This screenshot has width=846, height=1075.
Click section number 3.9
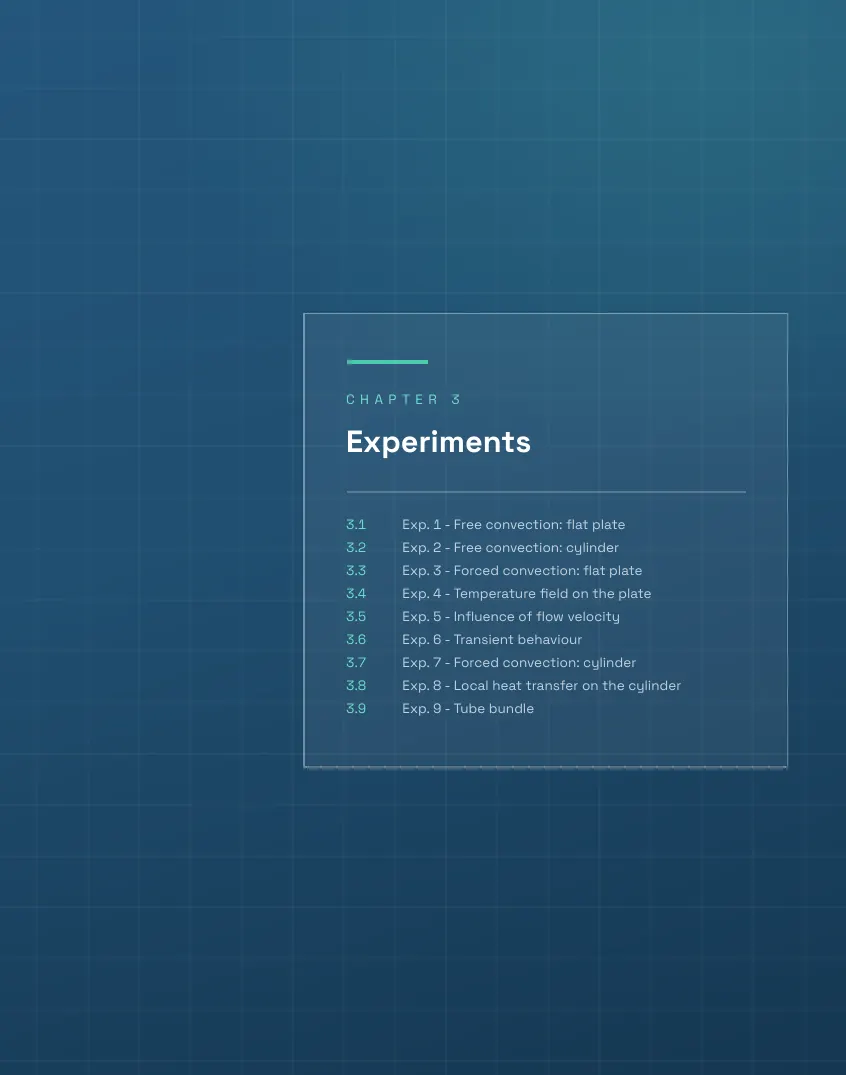click(x=356, y=709)
